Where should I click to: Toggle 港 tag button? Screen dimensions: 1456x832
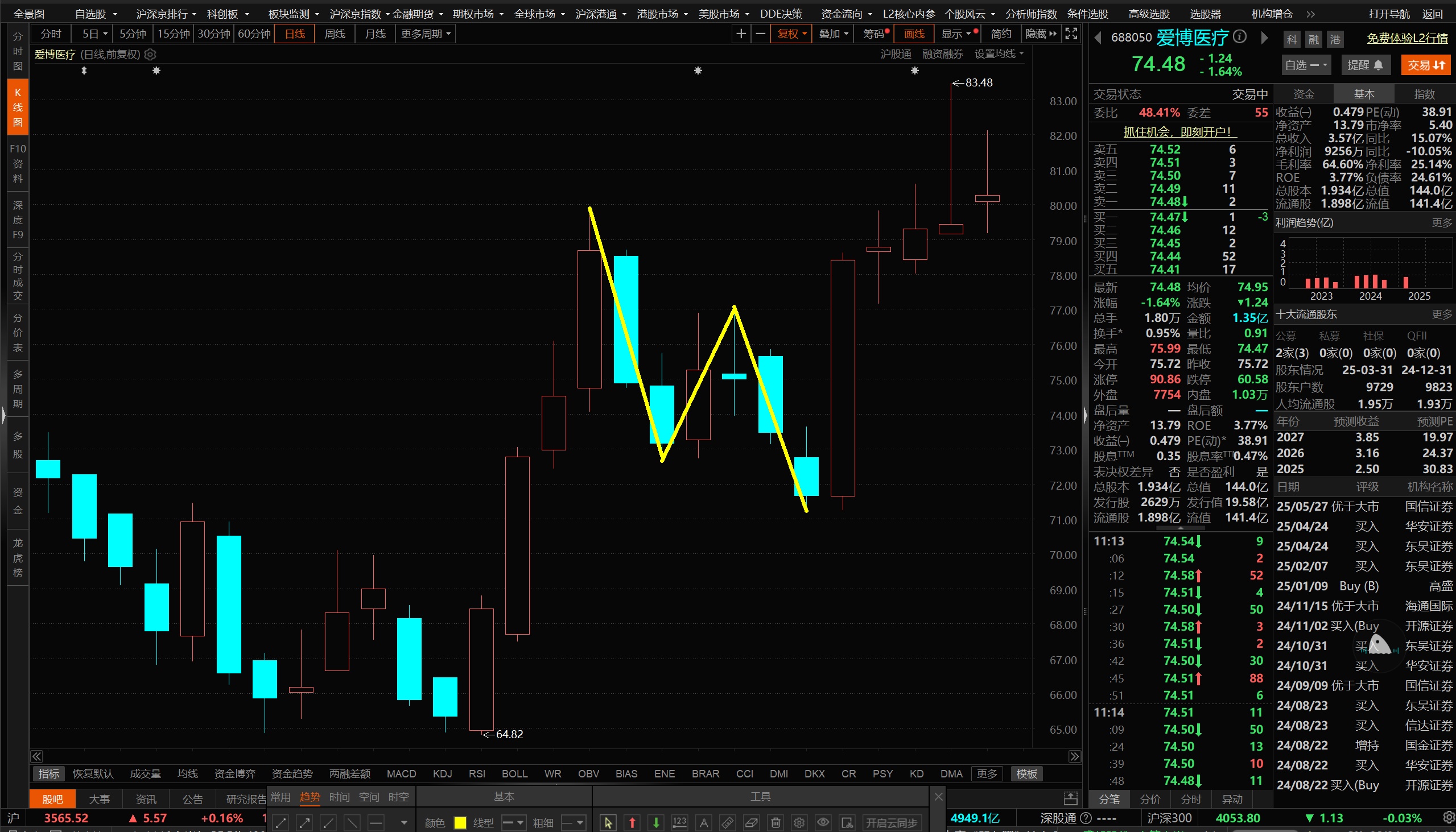click(1335, 39)
